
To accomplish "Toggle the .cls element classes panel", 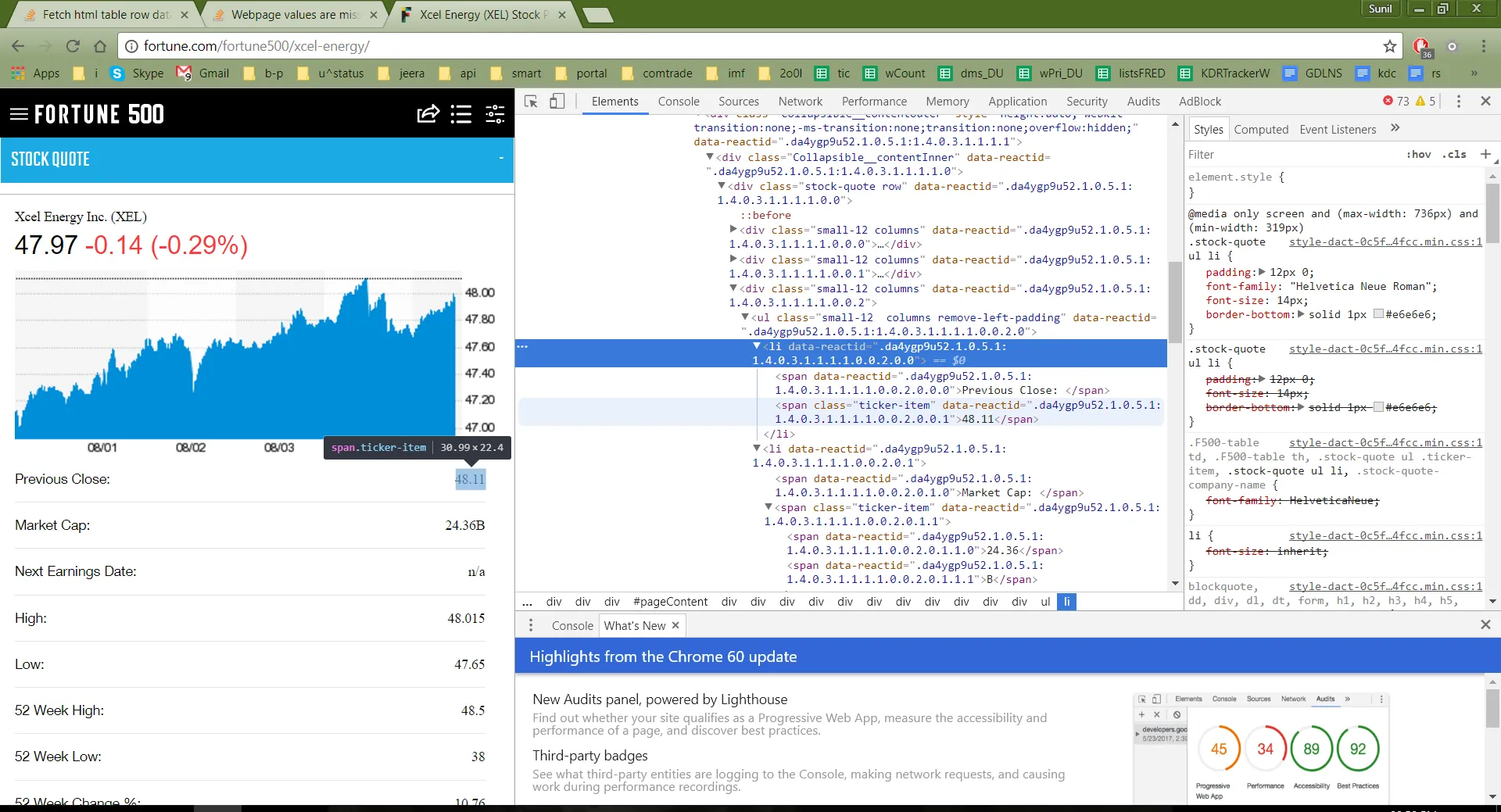I will [1454, 155].
